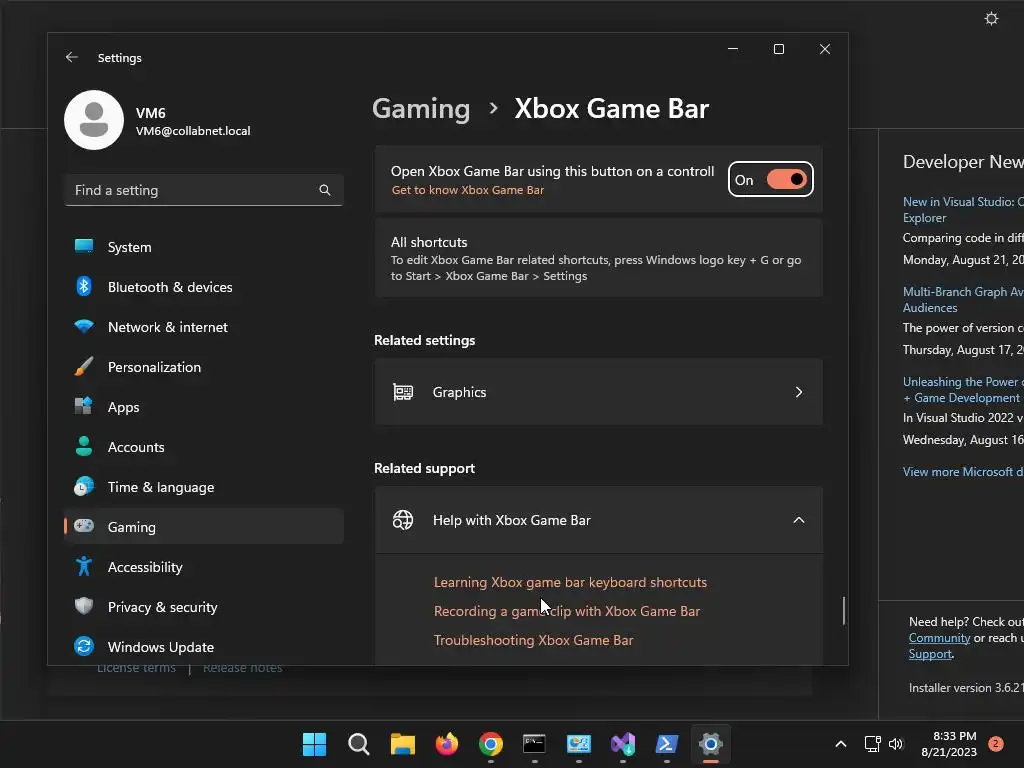Click the Gaming controller icon

click(x=84, y=526)
